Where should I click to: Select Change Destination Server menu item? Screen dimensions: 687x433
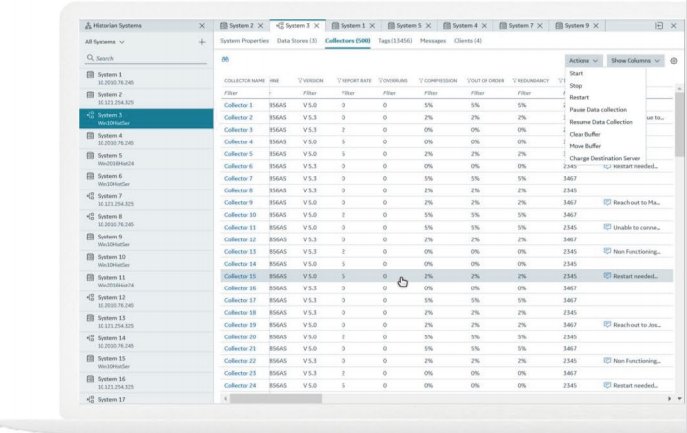pos(606,158)
